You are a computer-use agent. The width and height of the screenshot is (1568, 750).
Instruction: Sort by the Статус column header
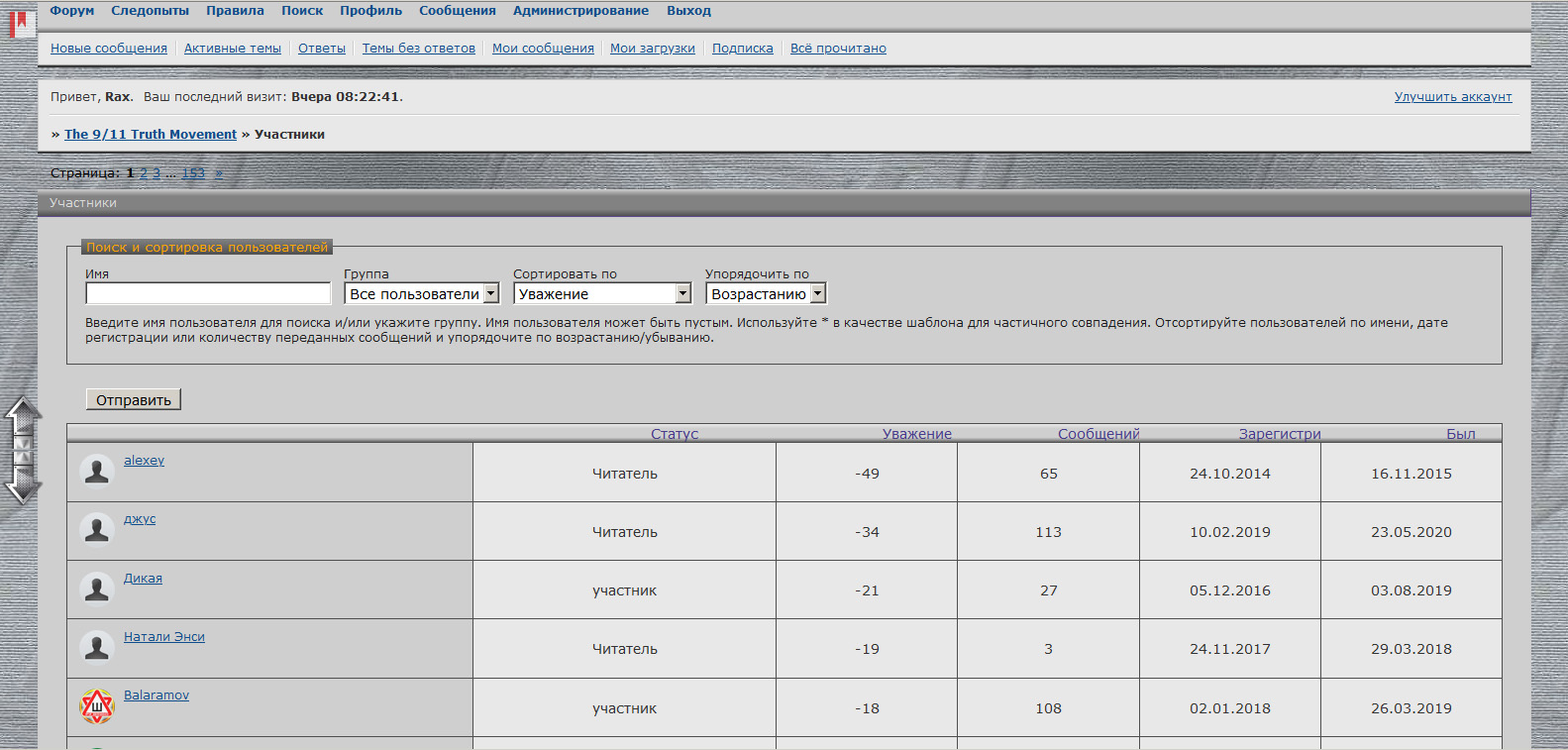tap(675, 434)
